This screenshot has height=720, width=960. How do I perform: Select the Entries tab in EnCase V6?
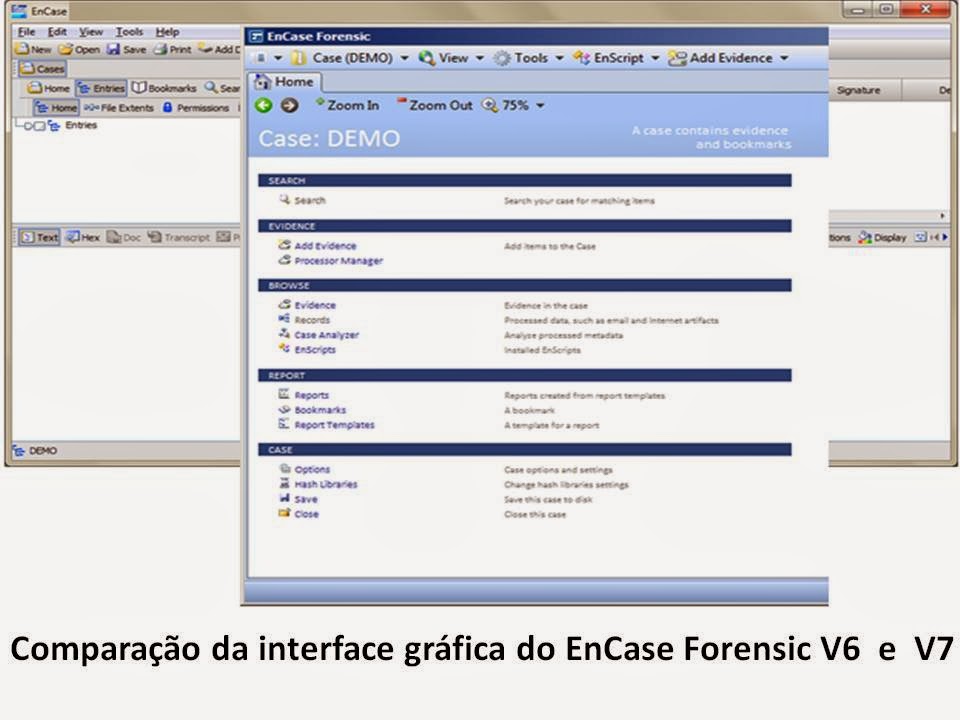pos(102,88)
